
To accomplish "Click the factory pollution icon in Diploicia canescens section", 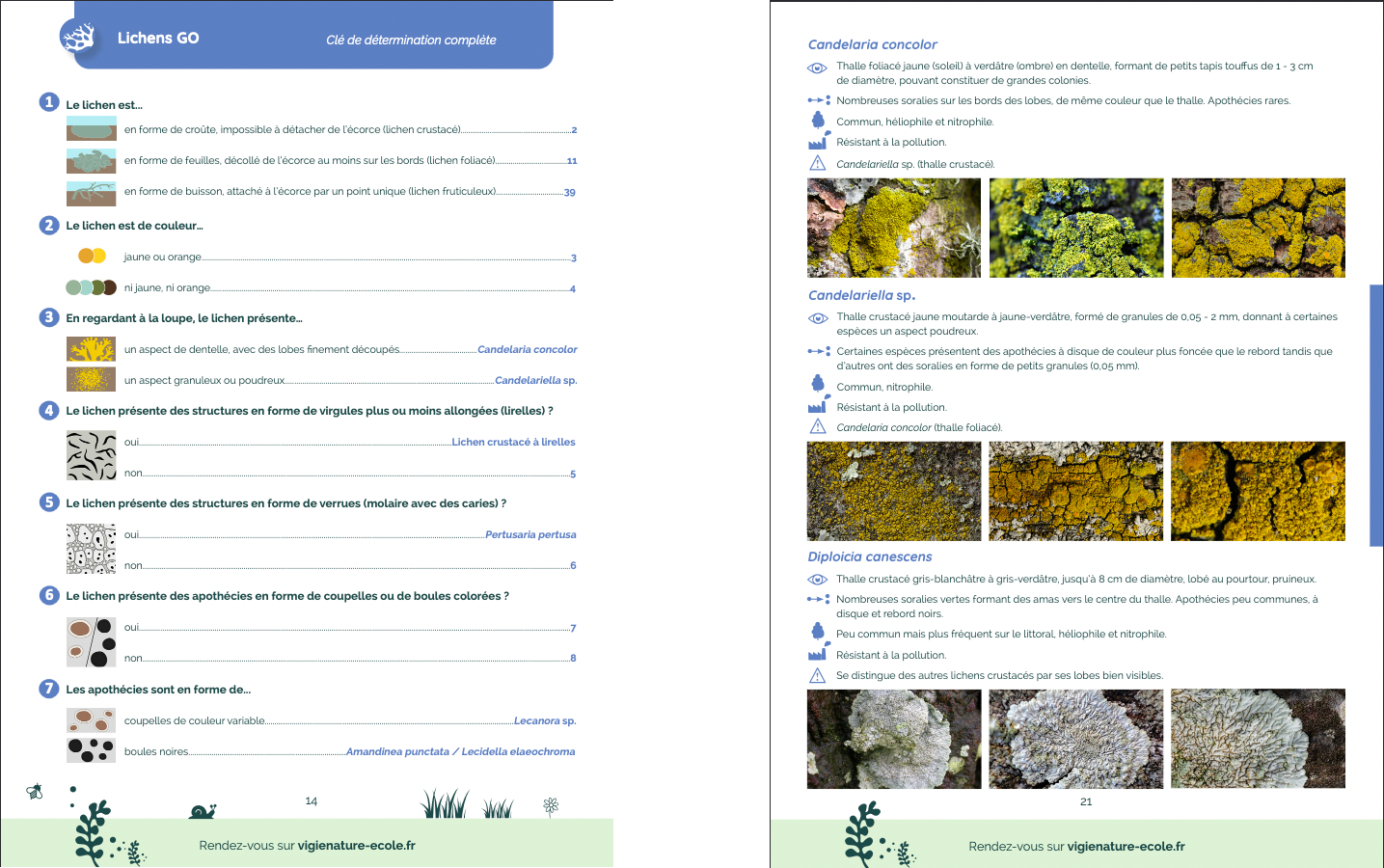I will click(817, 655).
